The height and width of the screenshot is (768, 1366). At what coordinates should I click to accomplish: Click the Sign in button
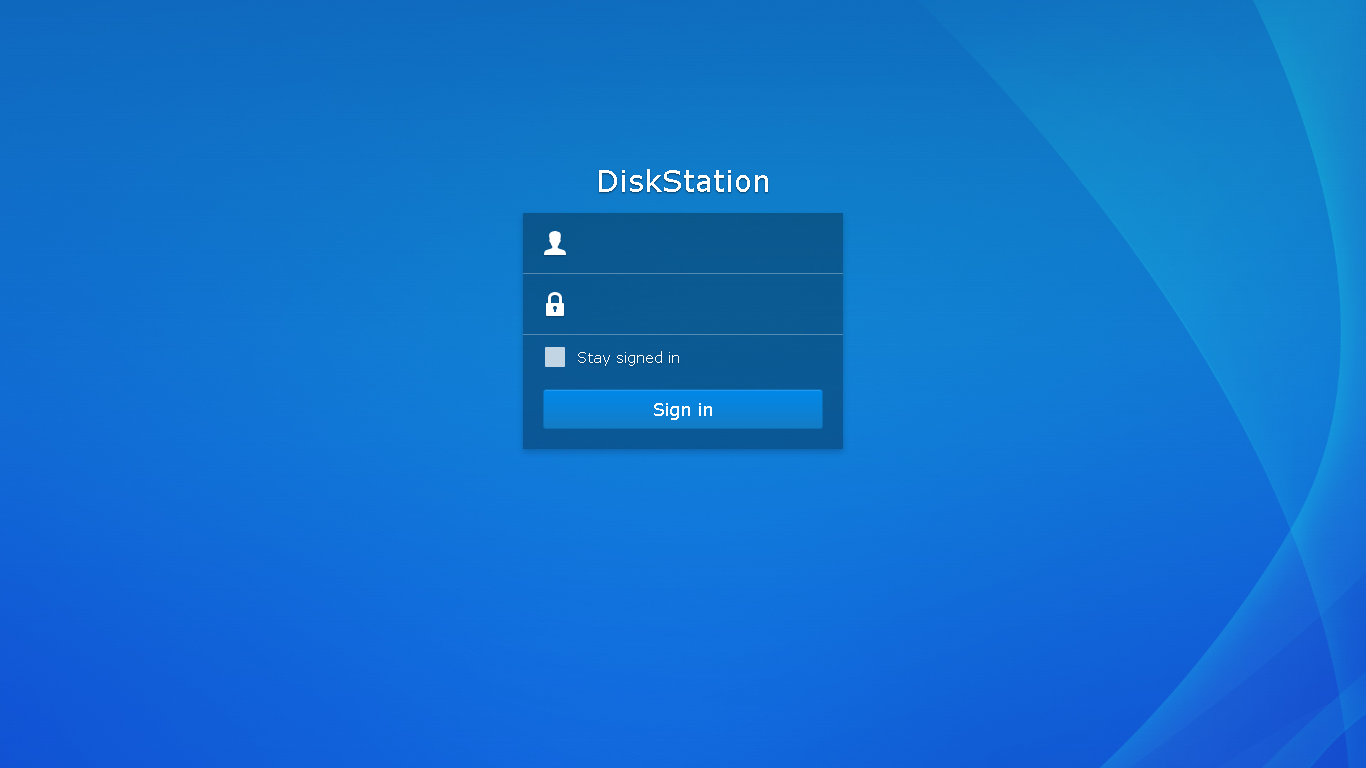coord(683,409)
